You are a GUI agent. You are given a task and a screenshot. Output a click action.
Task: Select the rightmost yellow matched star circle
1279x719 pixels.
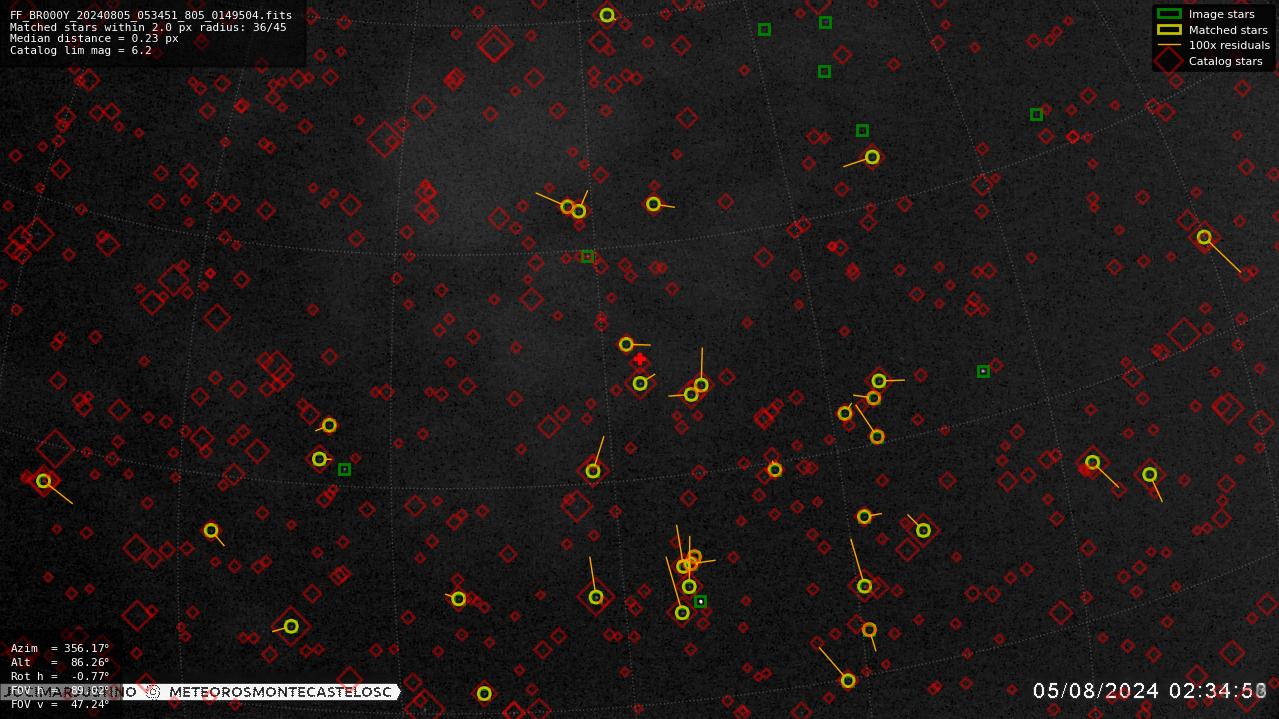pyautogui.click(x=1204, y=237)
